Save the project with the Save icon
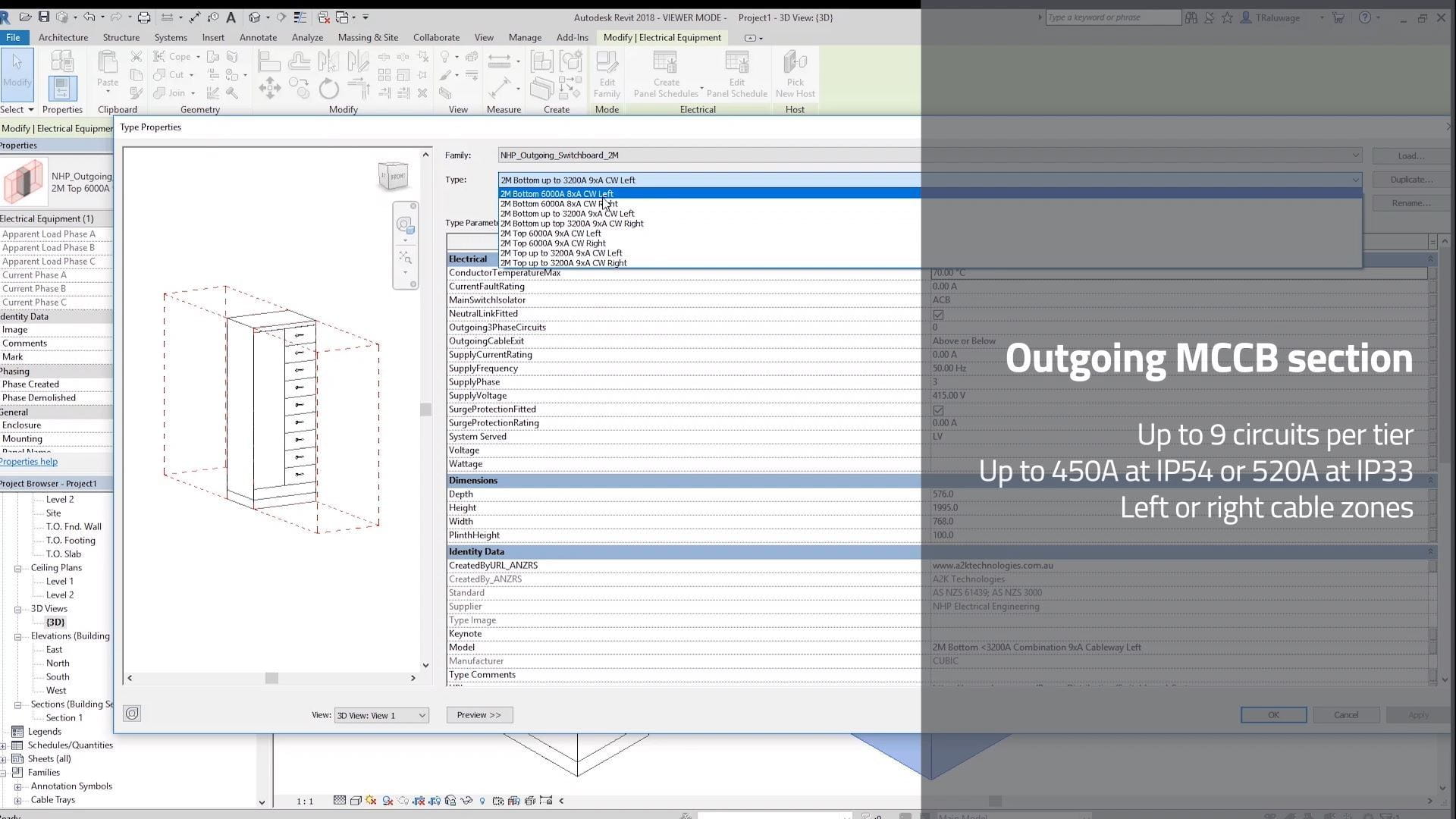 (43, 17)
